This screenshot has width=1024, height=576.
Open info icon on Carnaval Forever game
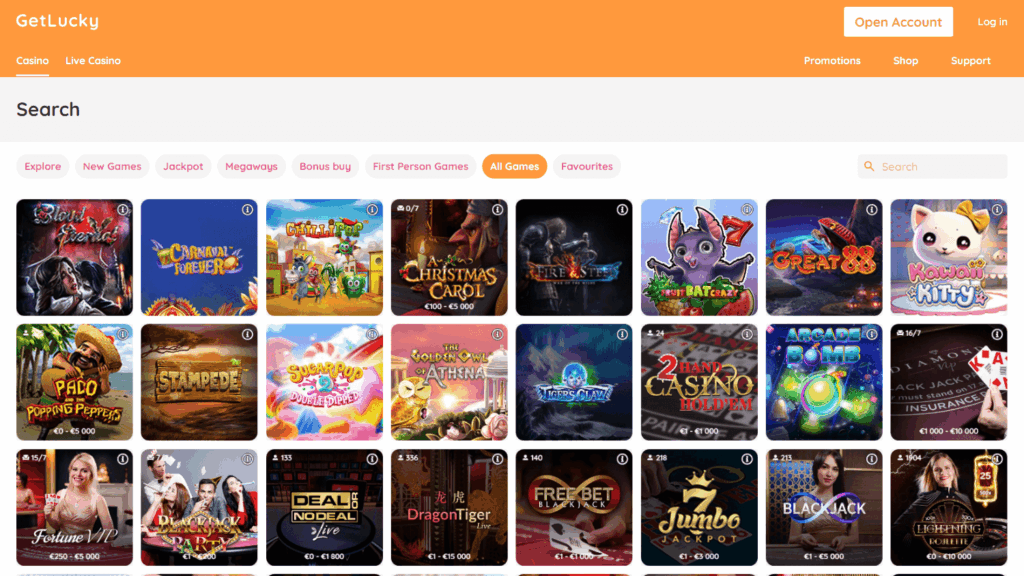point(248,210)
